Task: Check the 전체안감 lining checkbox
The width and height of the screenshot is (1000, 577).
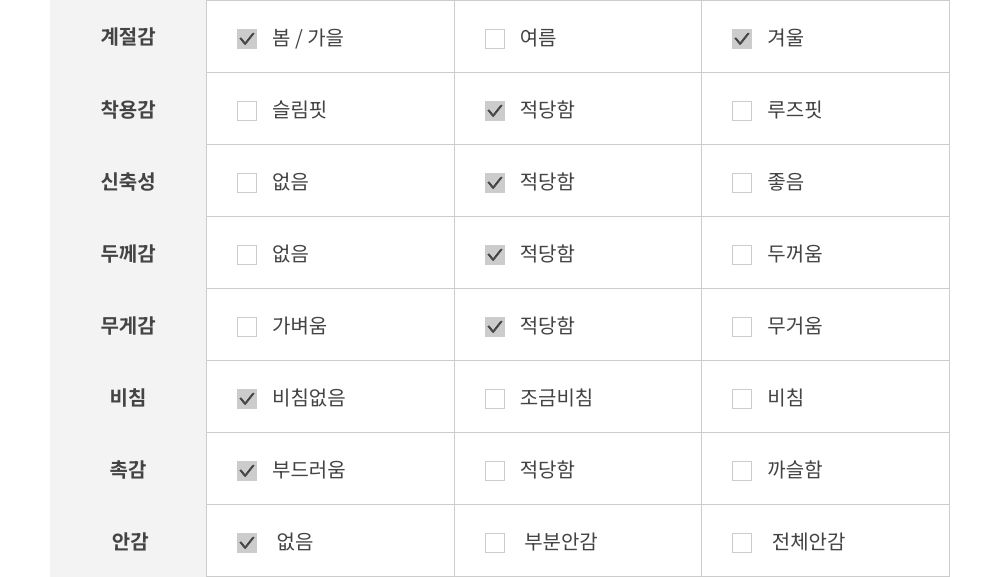Action: click(742, 543)
